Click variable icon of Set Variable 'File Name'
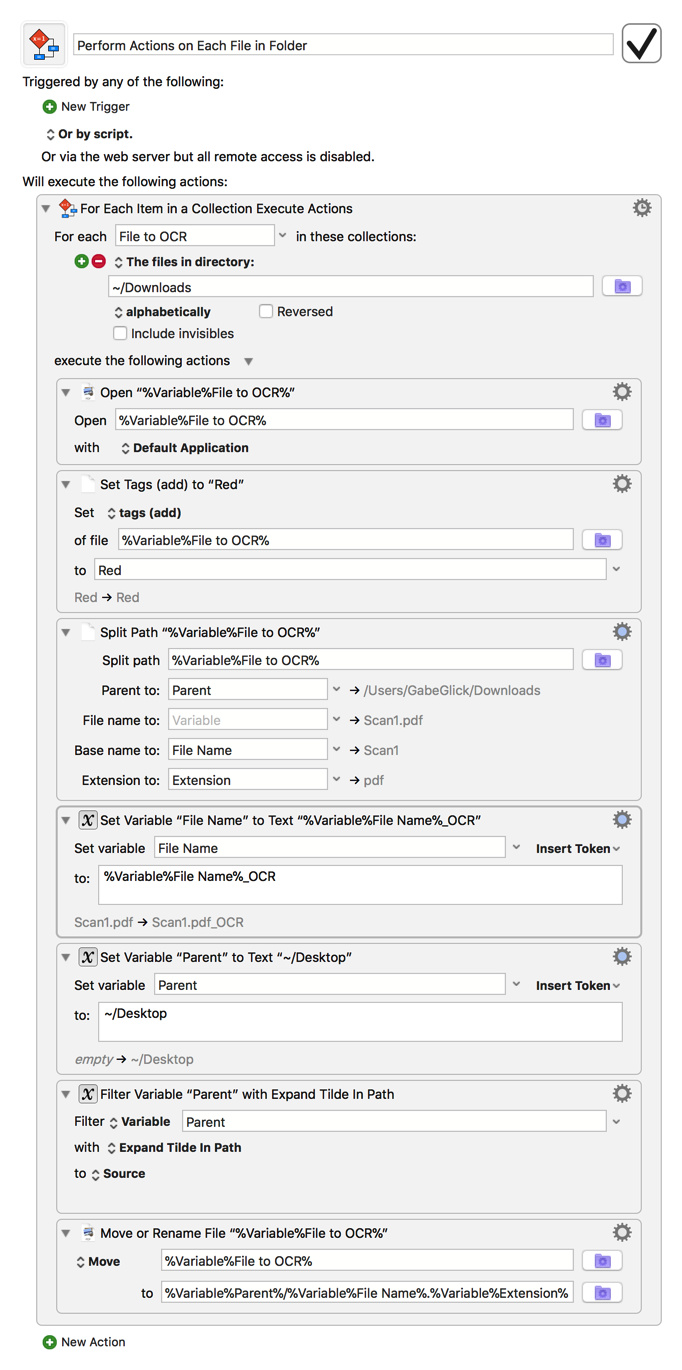The image size is (682, 1370). tap(88, 820)
